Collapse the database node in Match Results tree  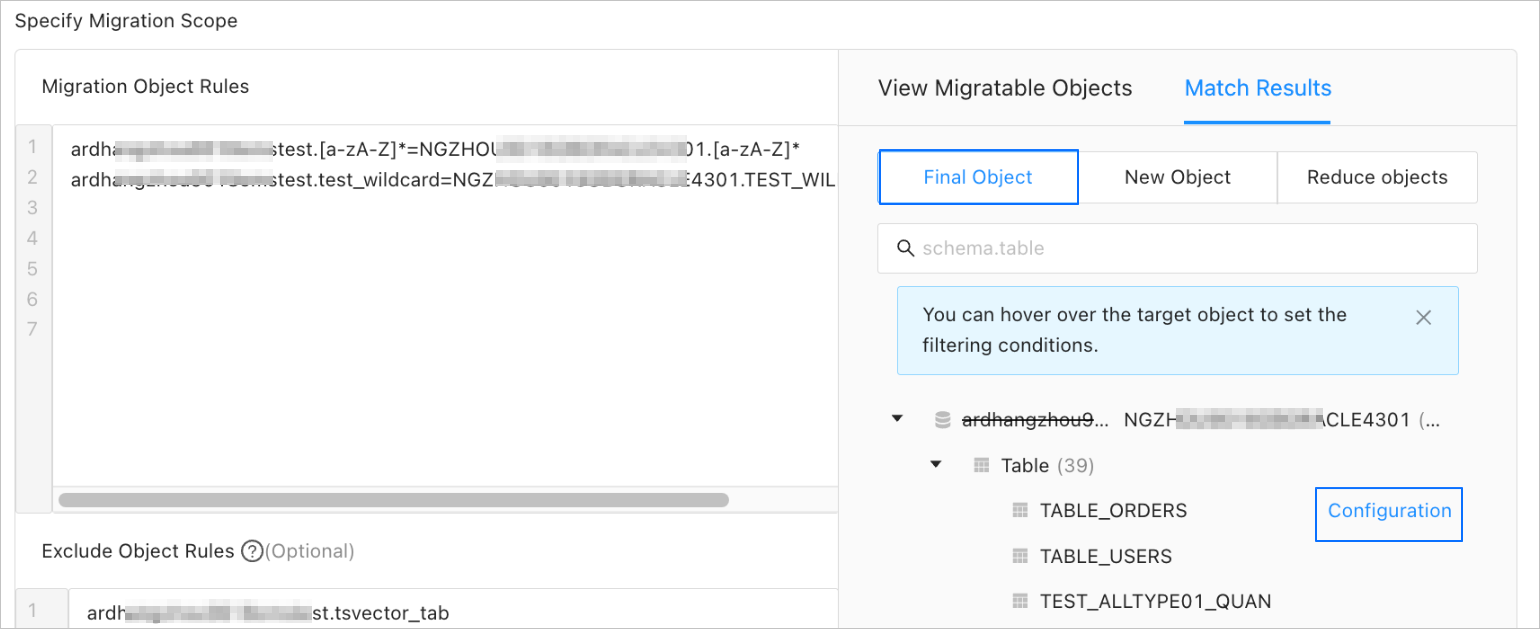click(x=897, y=419)
